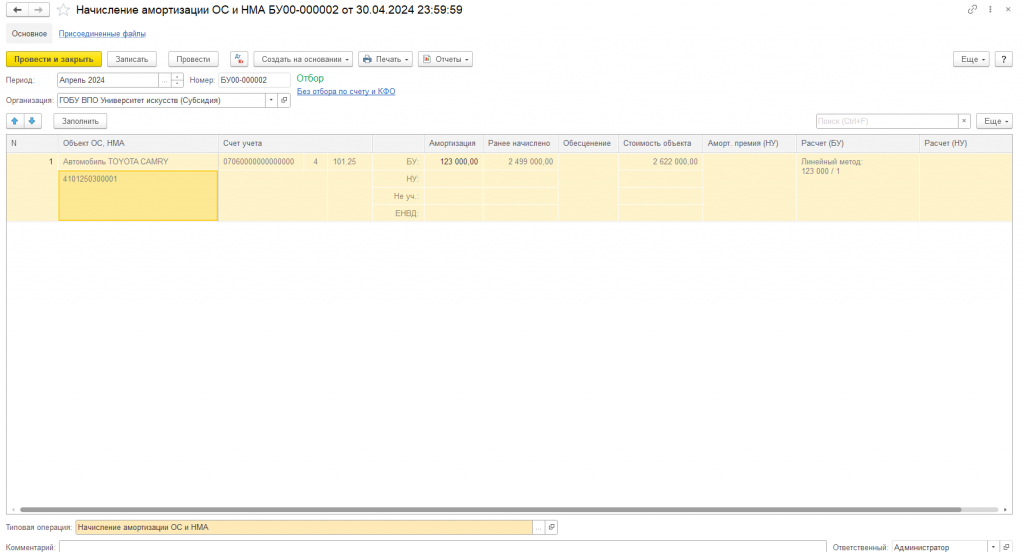Open Типовая операция record icon
Image resolution: width=1024 pixels, height=552 pixels.
coord(551,527)
